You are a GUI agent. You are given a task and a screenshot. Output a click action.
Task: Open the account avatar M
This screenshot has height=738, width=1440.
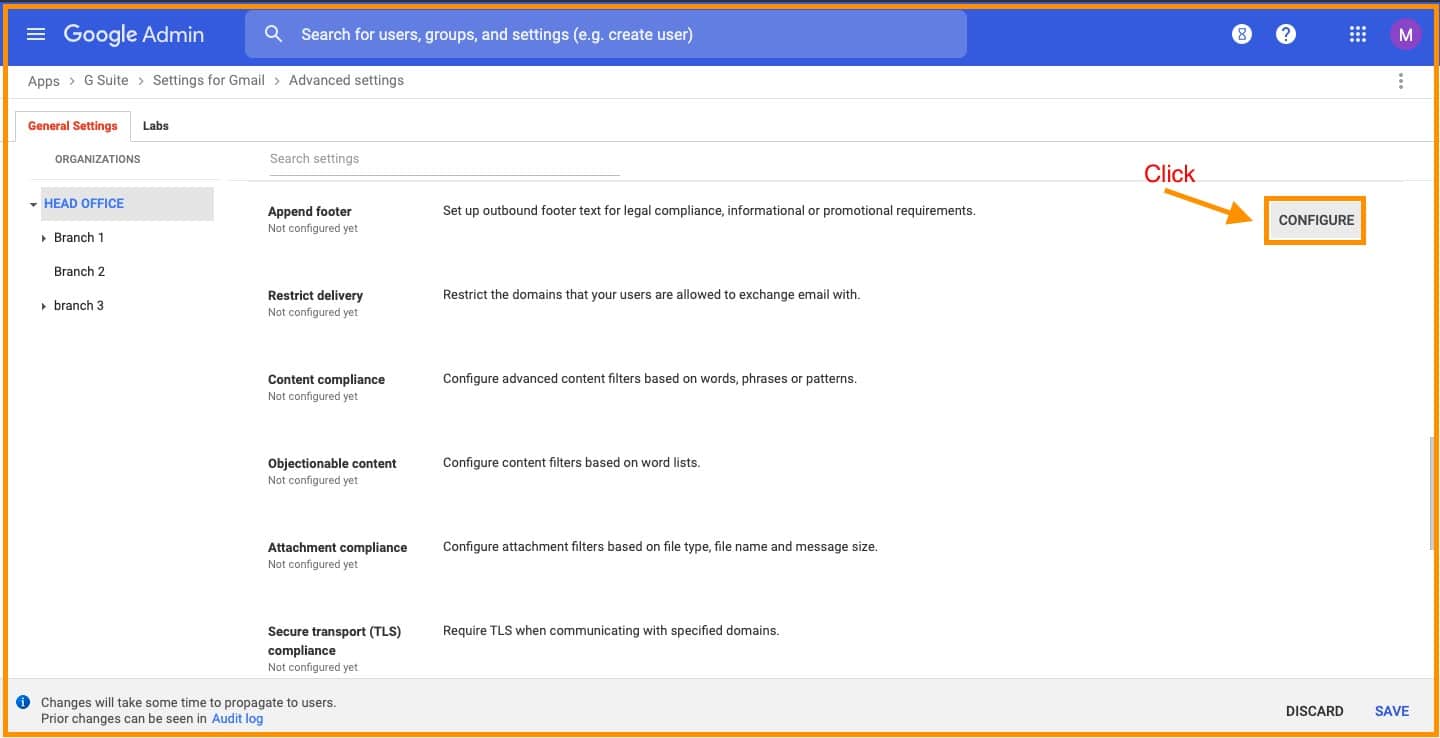pos(1405,34)
